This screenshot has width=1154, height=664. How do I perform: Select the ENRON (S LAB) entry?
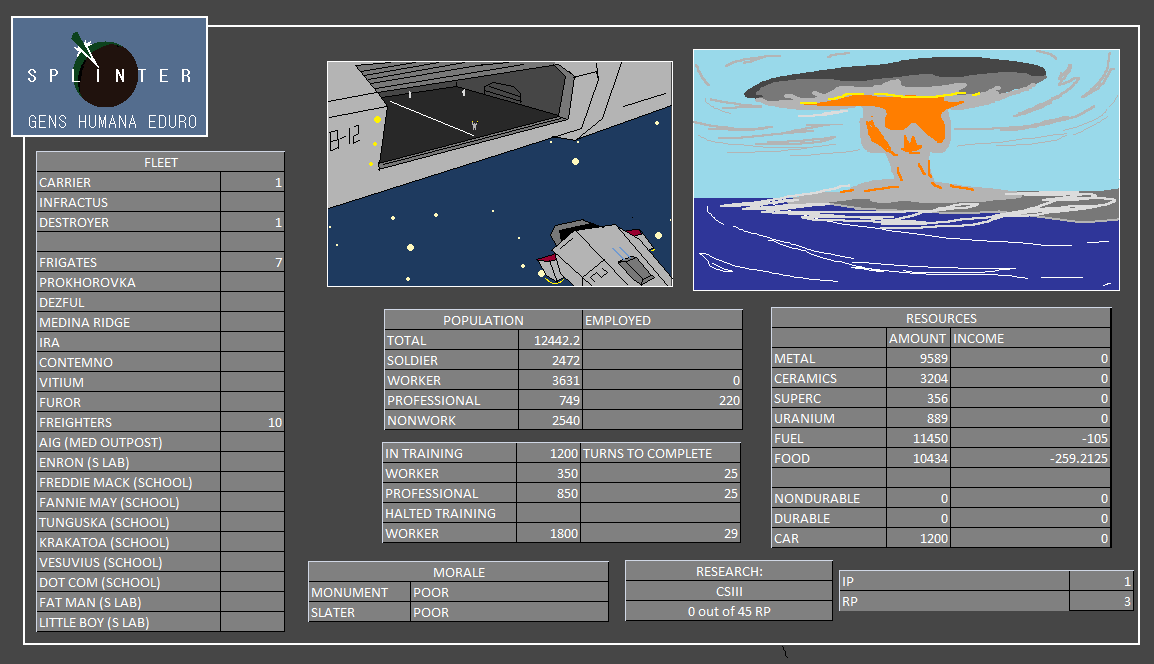(x=128, y=462)
